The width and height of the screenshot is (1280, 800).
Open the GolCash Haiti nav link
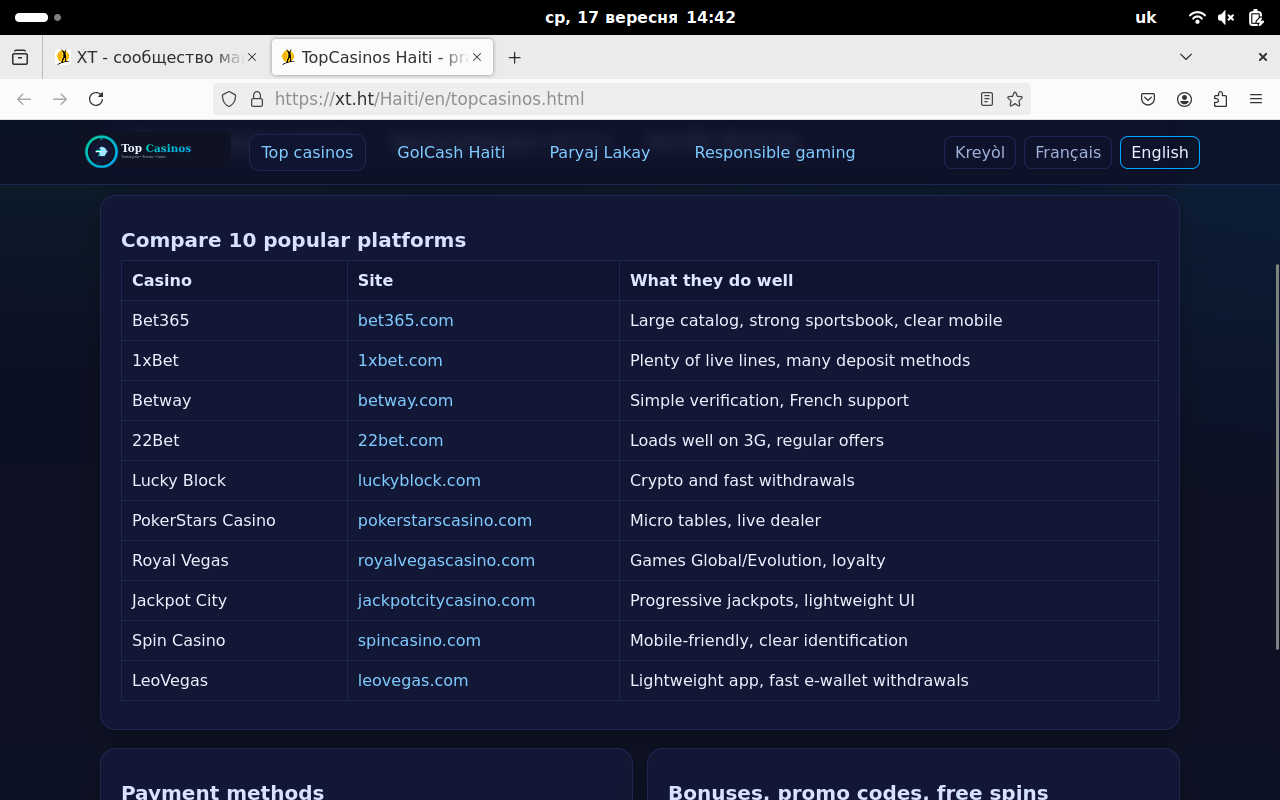pos(451,152)
